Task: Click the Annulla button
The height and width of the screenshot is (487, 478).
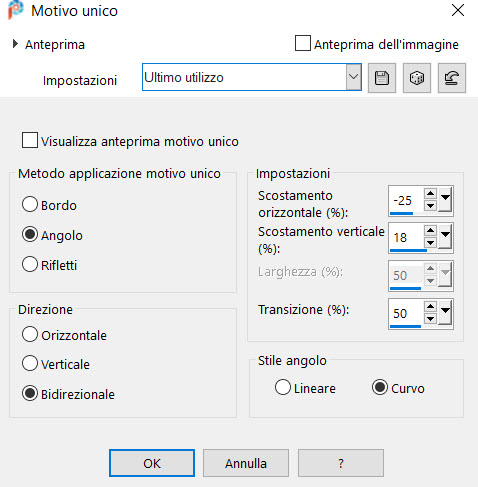Action: 246,463
